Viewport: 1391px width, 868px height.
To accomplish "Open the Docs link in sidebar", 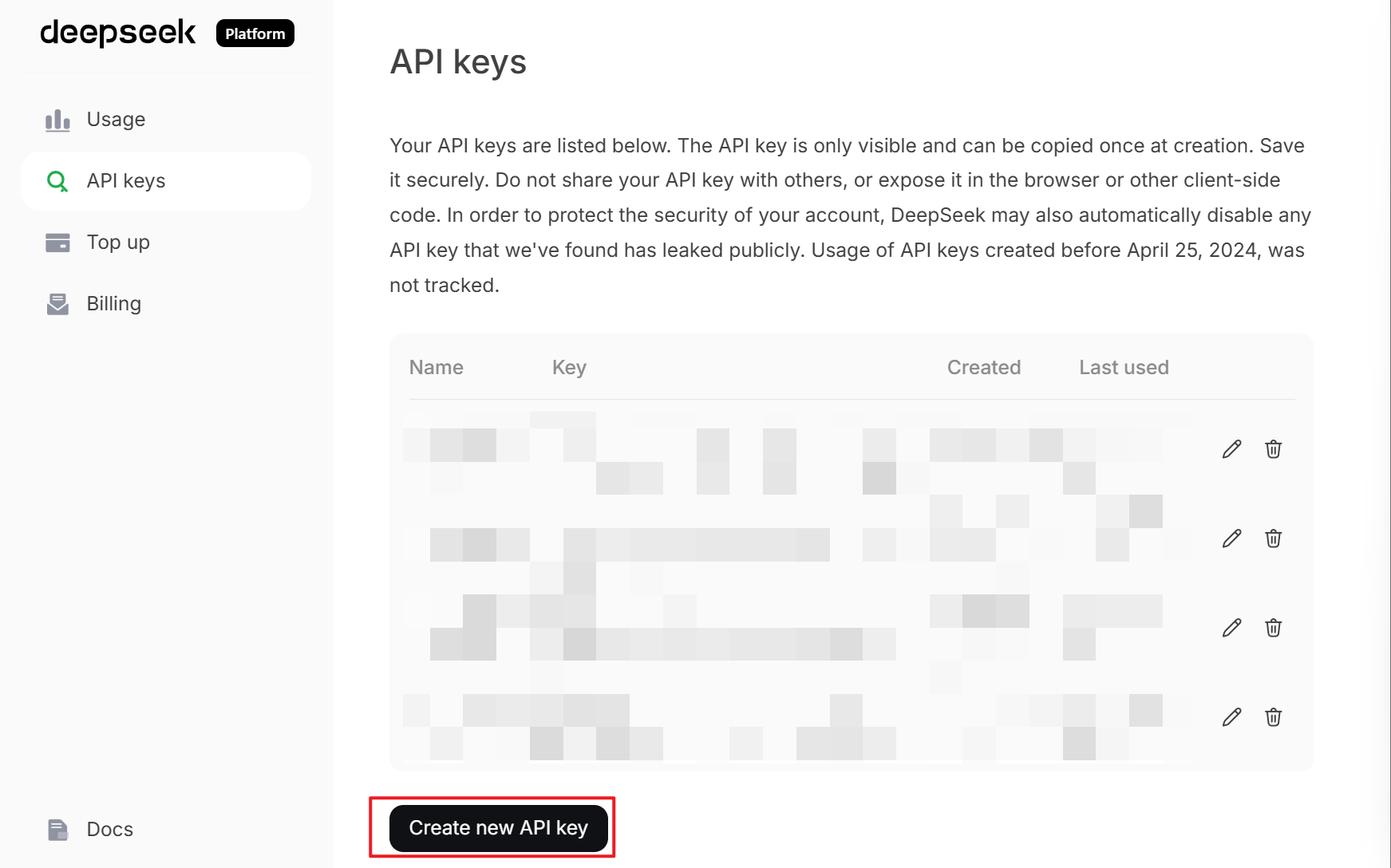I will pyautogui.click(x=166, y=830).
